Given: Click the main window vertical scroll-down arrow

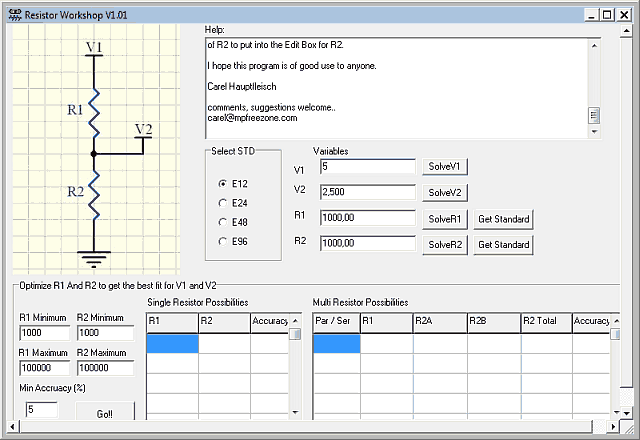Looking at the screenshot, I should click(626, 413).
